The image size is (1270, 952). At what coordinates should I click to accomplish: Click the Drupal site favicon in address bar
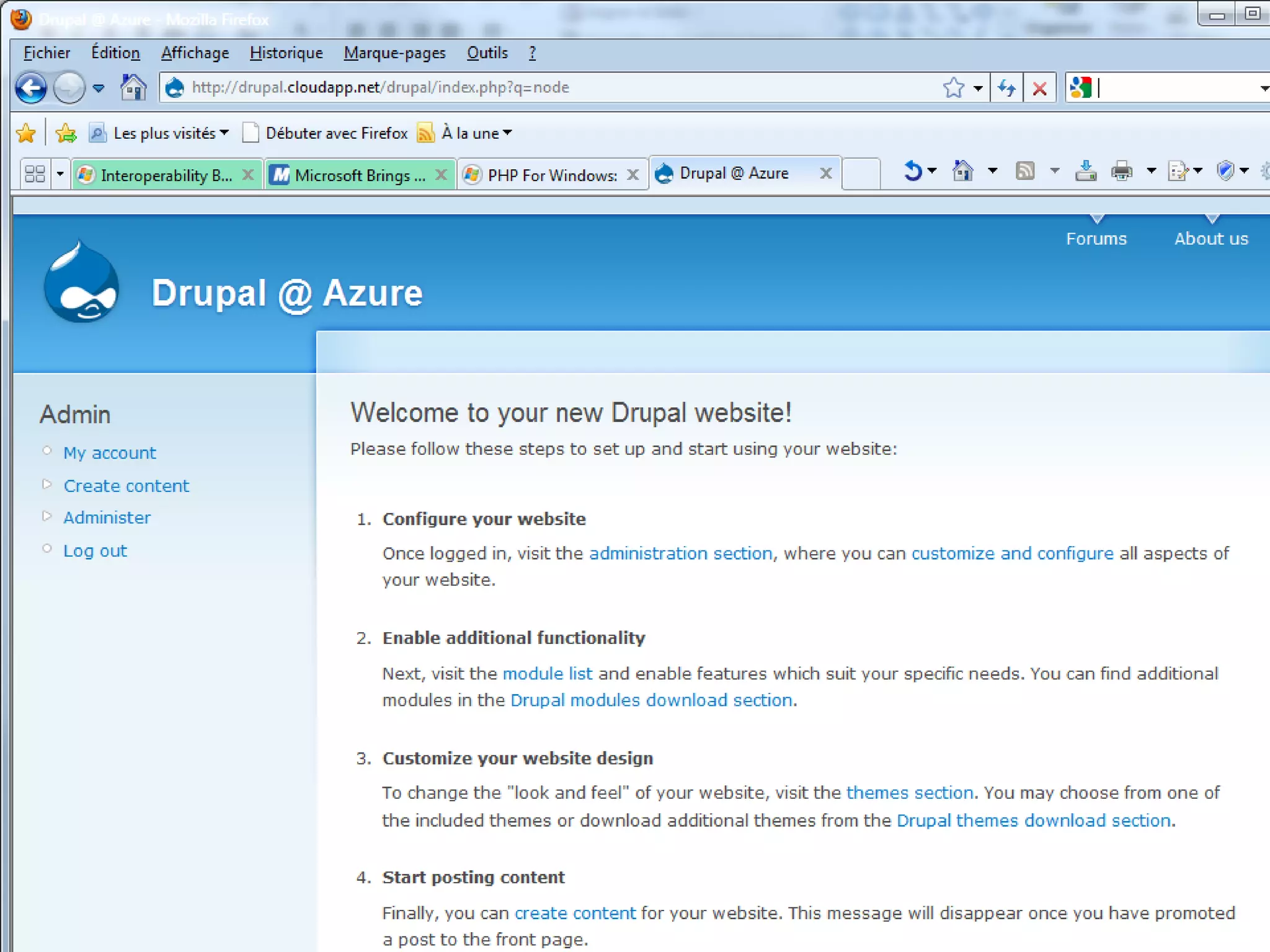(x=175, y=87)
